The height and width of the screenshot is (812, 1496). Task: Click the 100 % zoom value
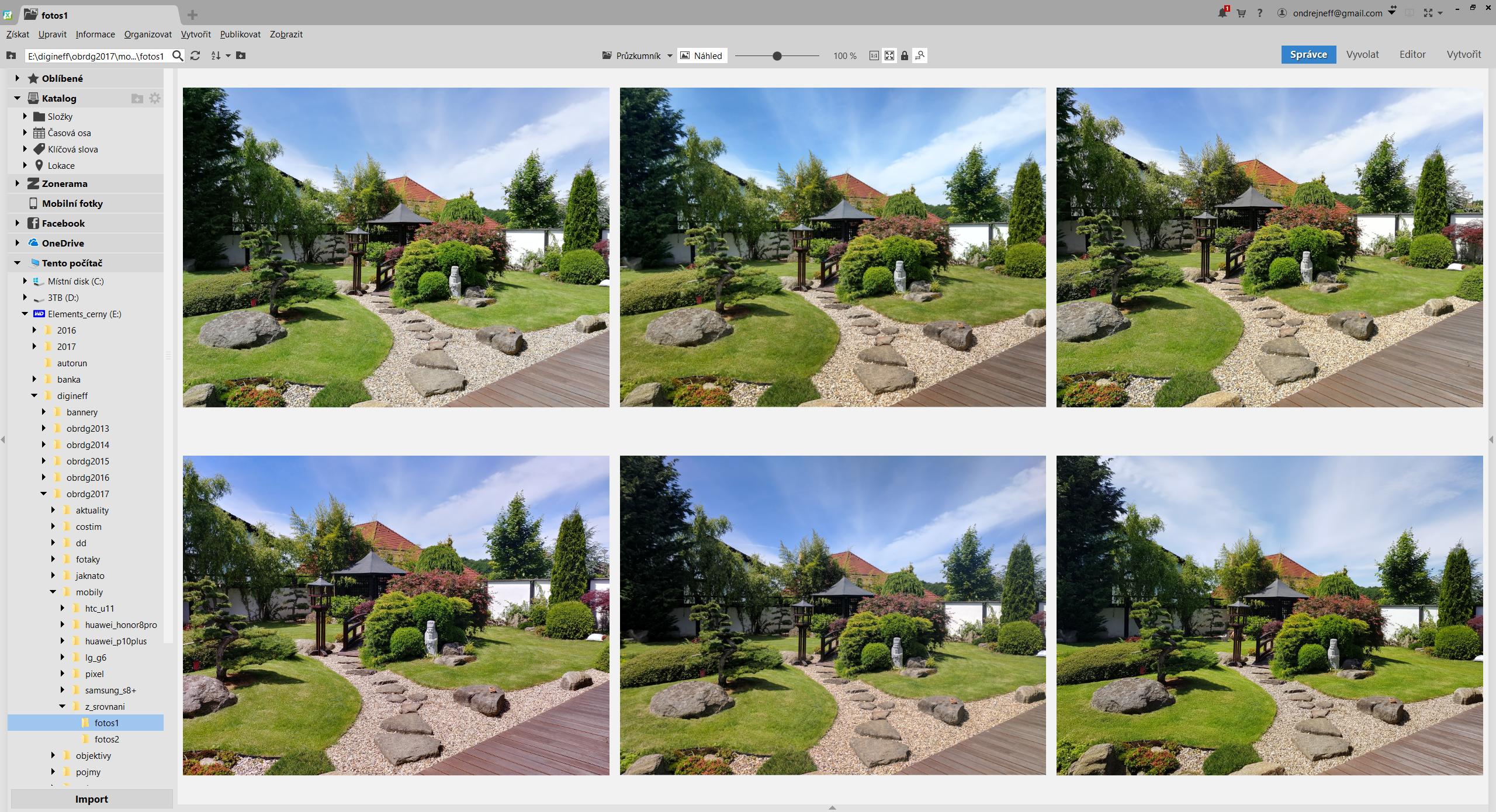click(844, 56)
